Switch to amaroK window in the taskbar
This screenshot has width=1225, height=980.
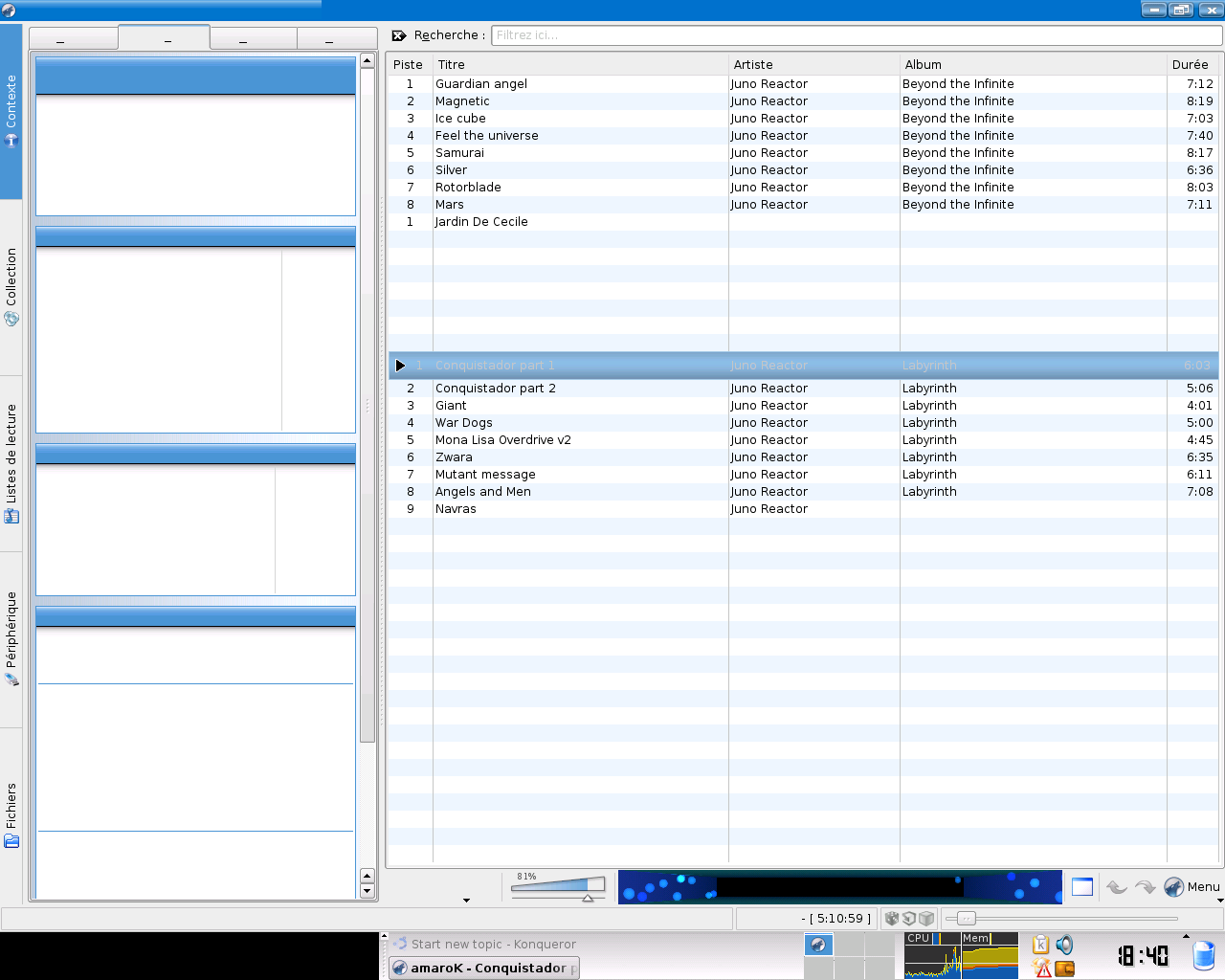[484, 968]
